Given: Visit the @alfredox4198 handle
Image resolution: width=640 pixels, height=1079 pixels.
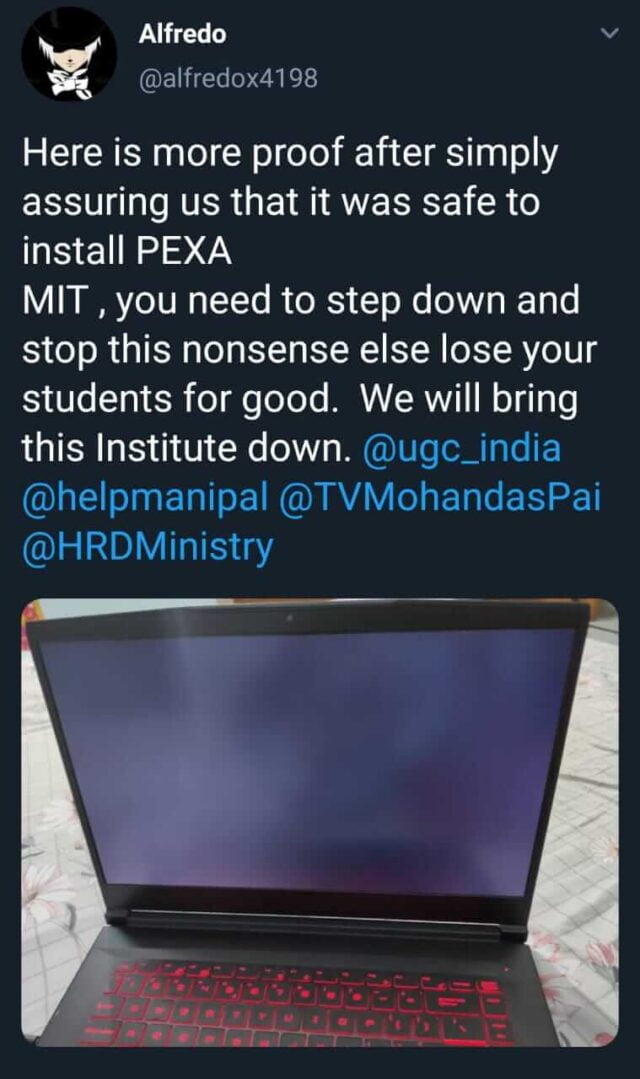Looking at the screenshot, I should (228, 78).
